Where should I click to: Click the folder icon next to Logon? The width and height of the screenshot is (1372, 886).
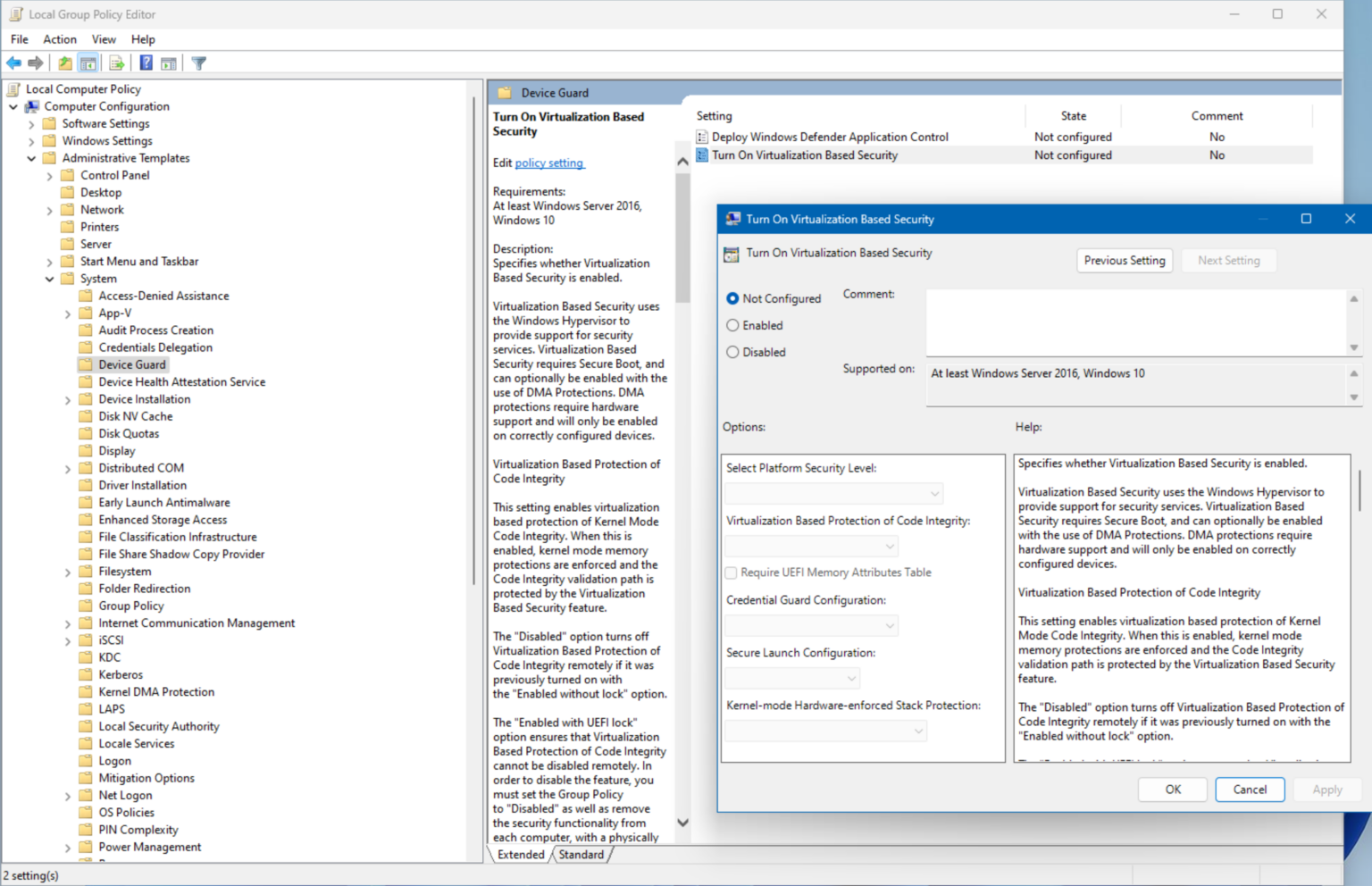point(86,761)
